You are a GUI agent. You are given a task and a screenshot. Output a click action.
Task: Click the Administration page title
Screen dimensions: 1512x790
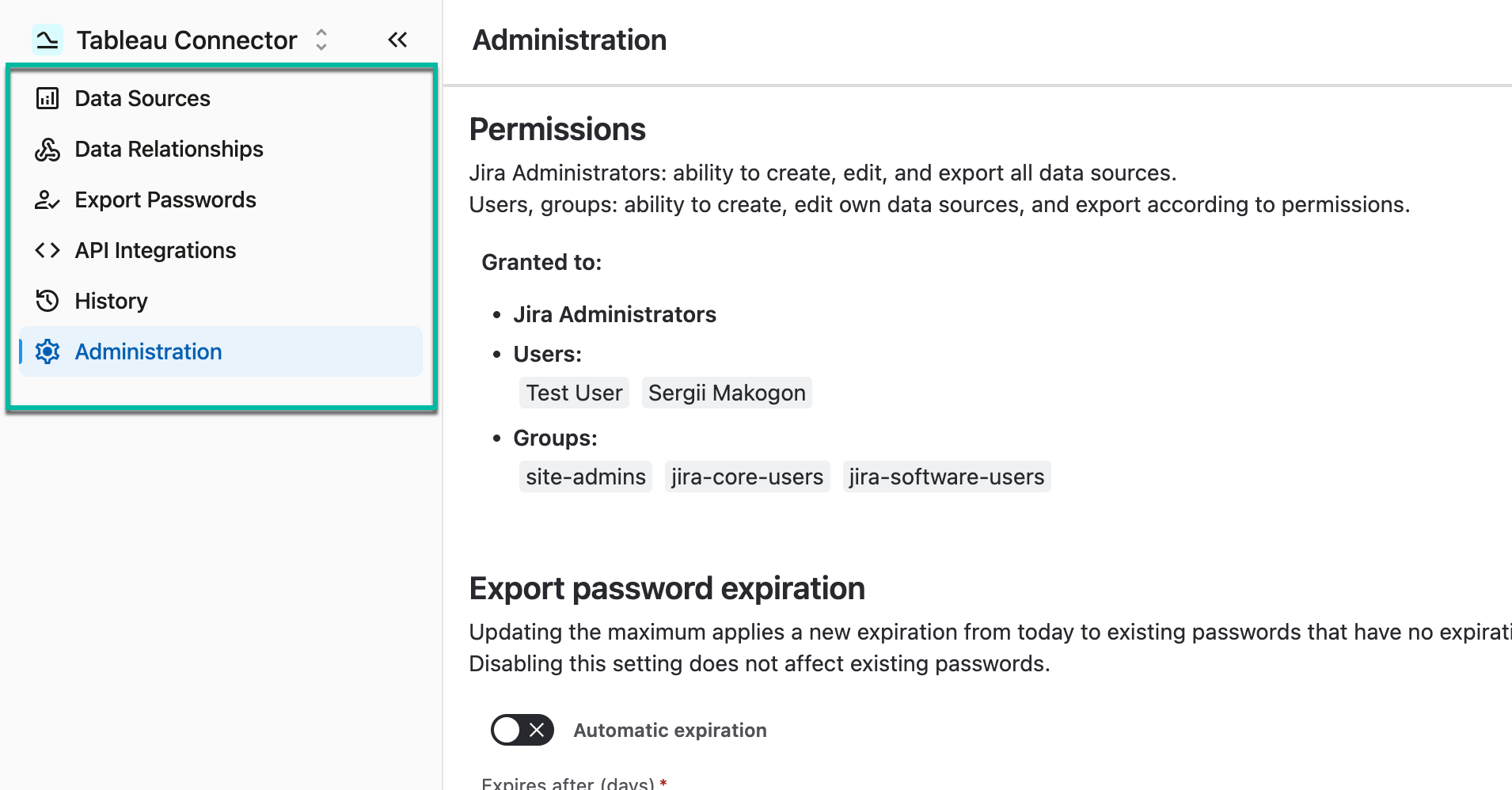point(569,40)
